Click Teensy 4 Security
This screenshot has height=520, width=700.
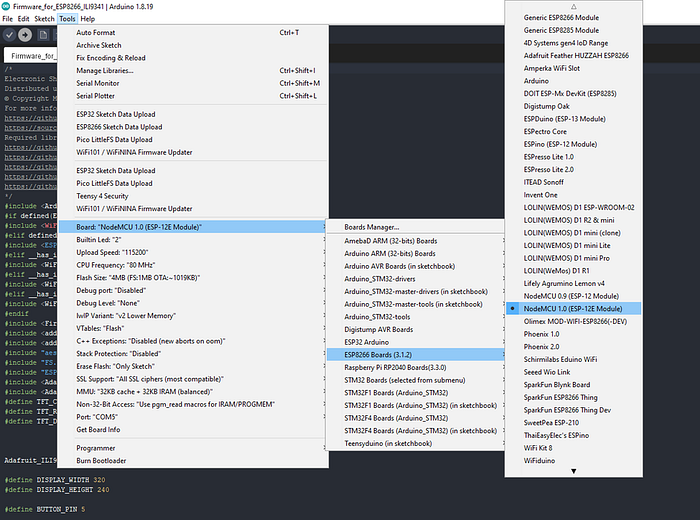[x=193, y=196]
